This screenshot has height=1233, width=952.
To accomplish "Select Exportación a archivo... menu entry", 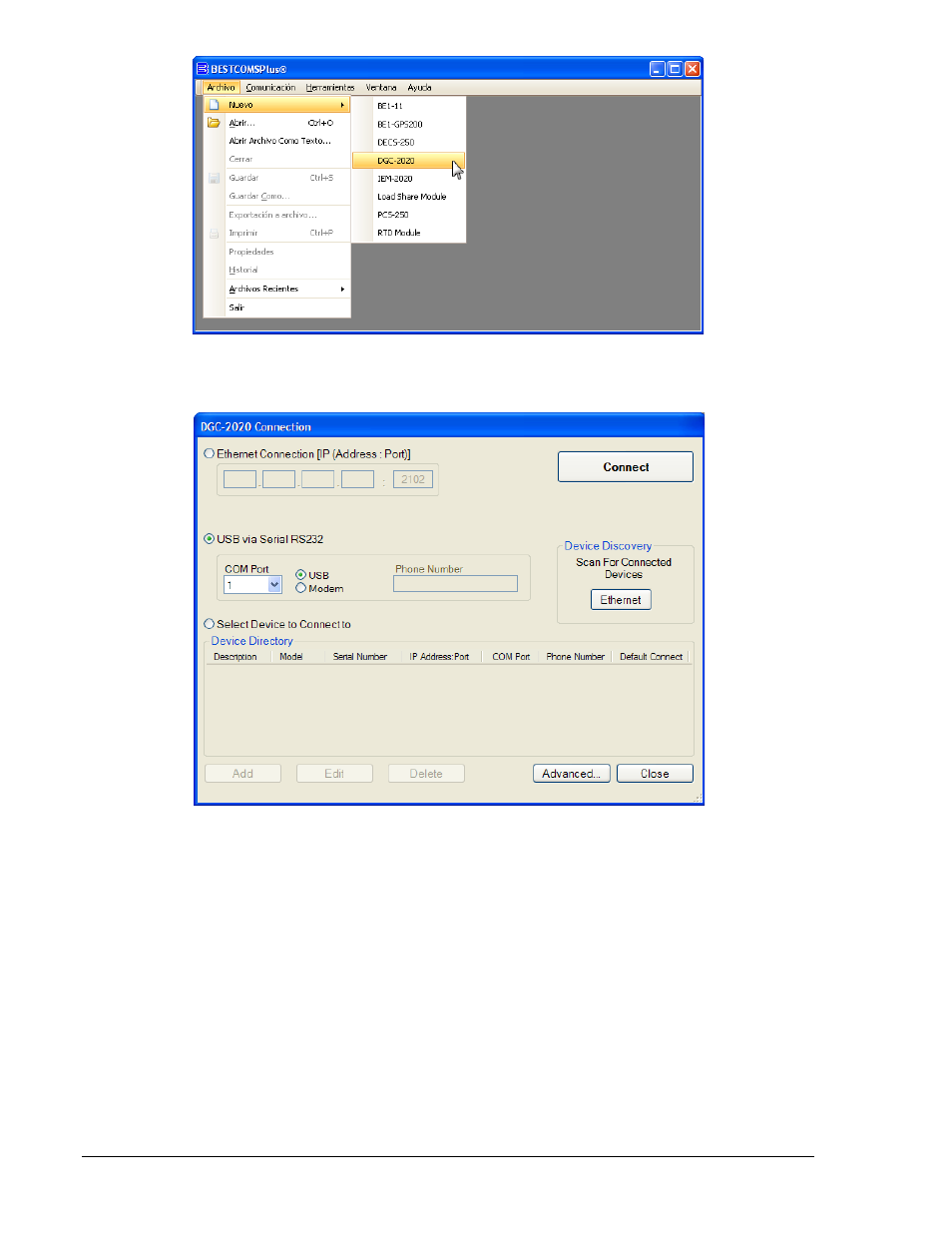I will (277, 215).
